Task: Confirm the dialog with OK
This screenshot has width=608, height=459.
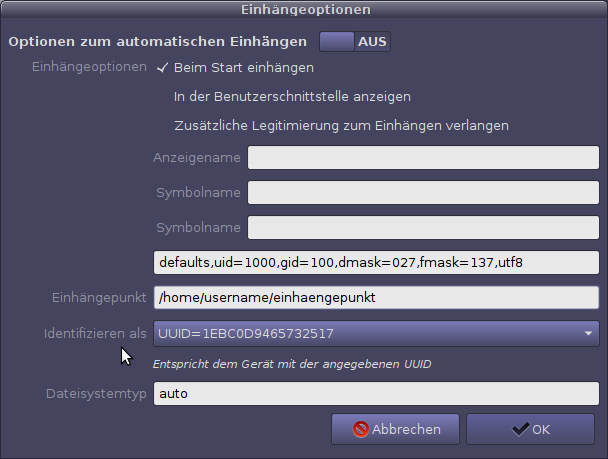Action: click(530, 429)
